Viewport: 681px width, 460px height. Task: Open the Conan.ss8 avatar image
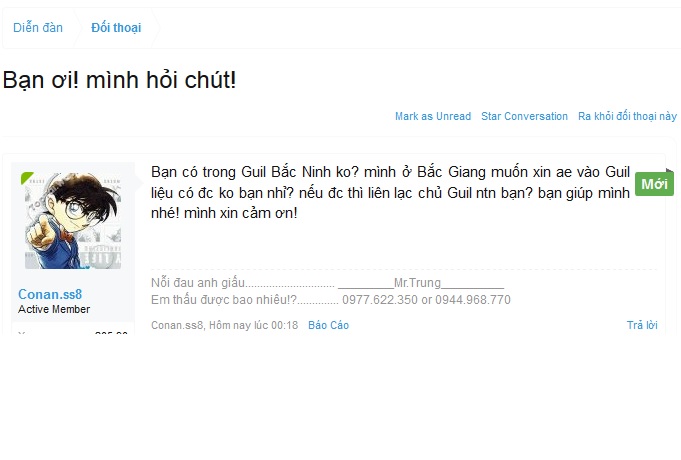point(73,221)
